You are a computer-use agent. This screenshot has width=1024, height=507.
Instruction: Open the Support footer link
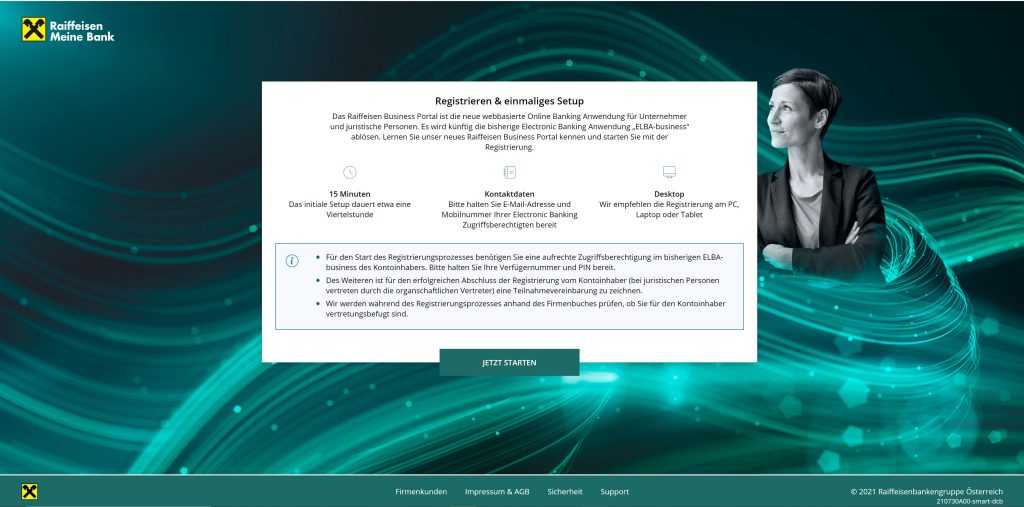614,492
